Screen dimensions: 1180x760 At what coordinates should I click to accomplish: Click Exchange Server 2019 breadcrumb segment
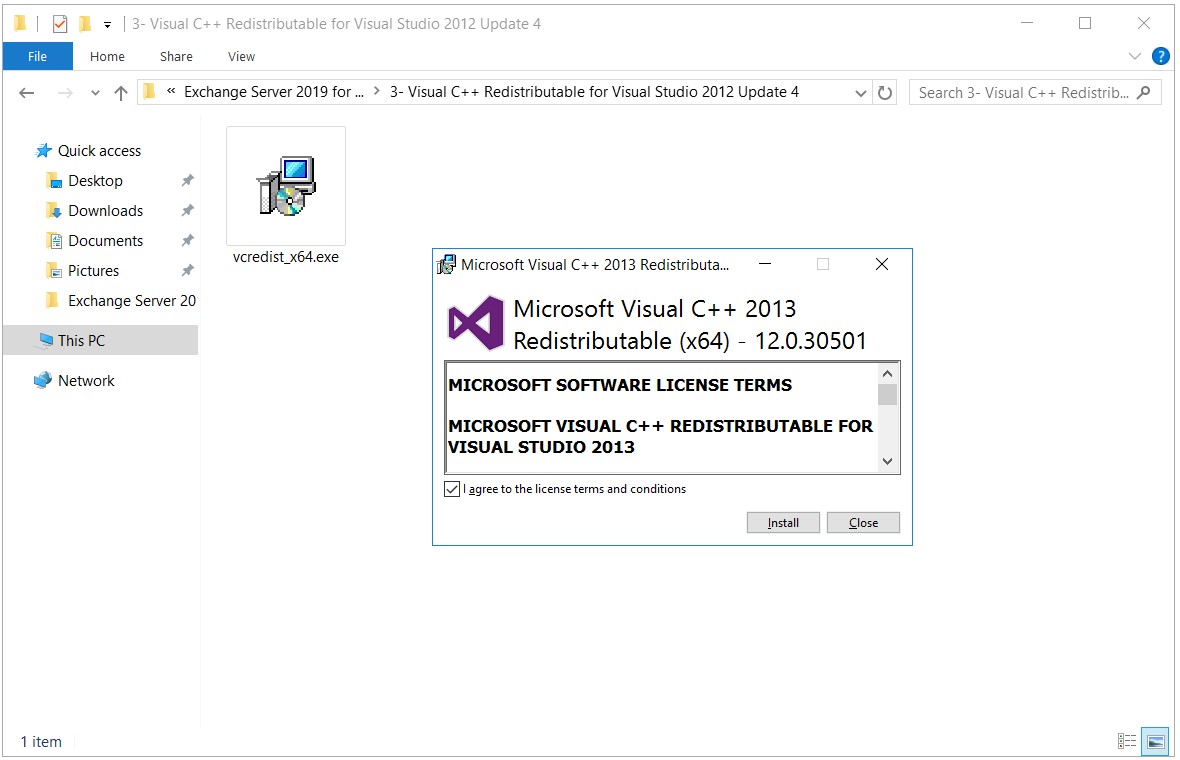274,92
